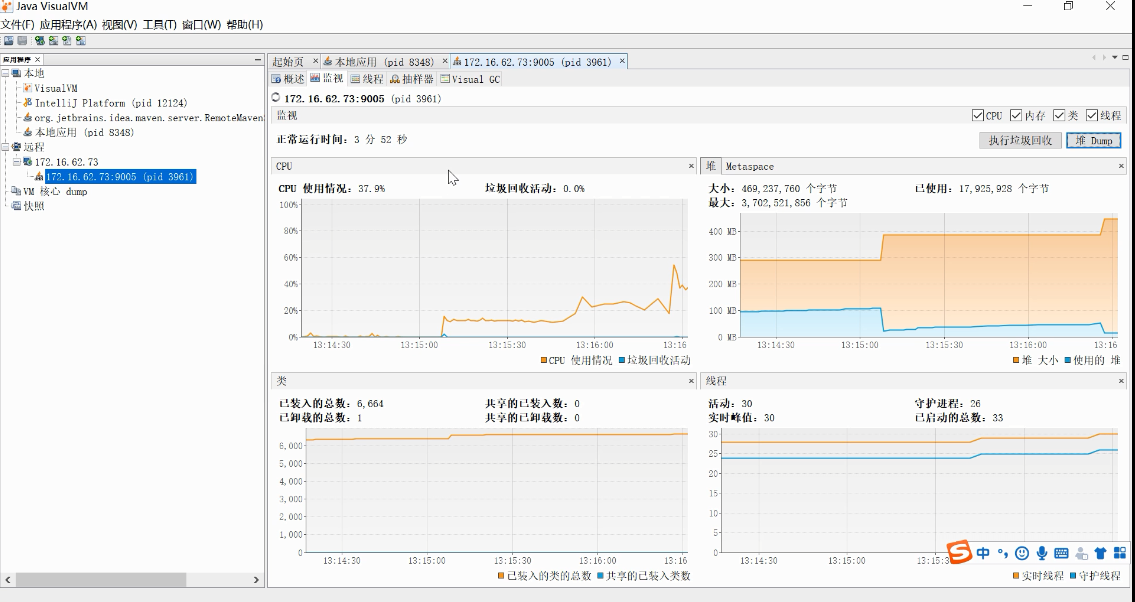The width and height of the screenshot is (1135, 602).
Task: Close the 类 chart panel
Action: coord(691,381)
